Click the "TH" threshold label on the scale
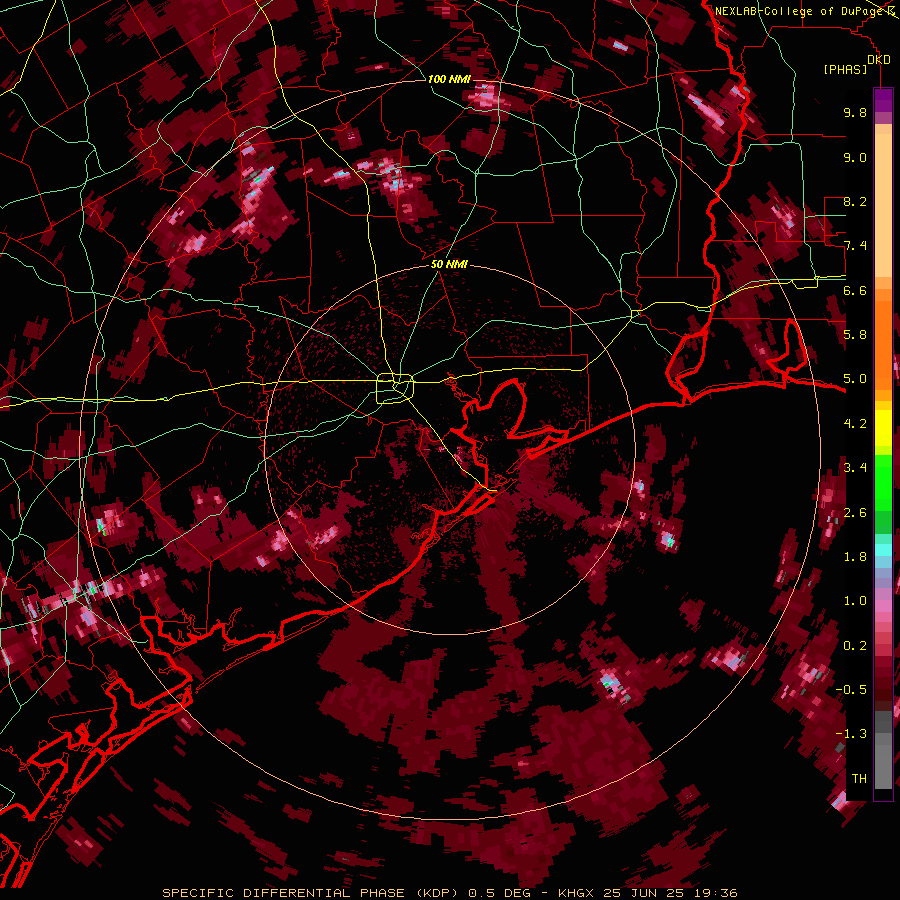 point(859,779)
